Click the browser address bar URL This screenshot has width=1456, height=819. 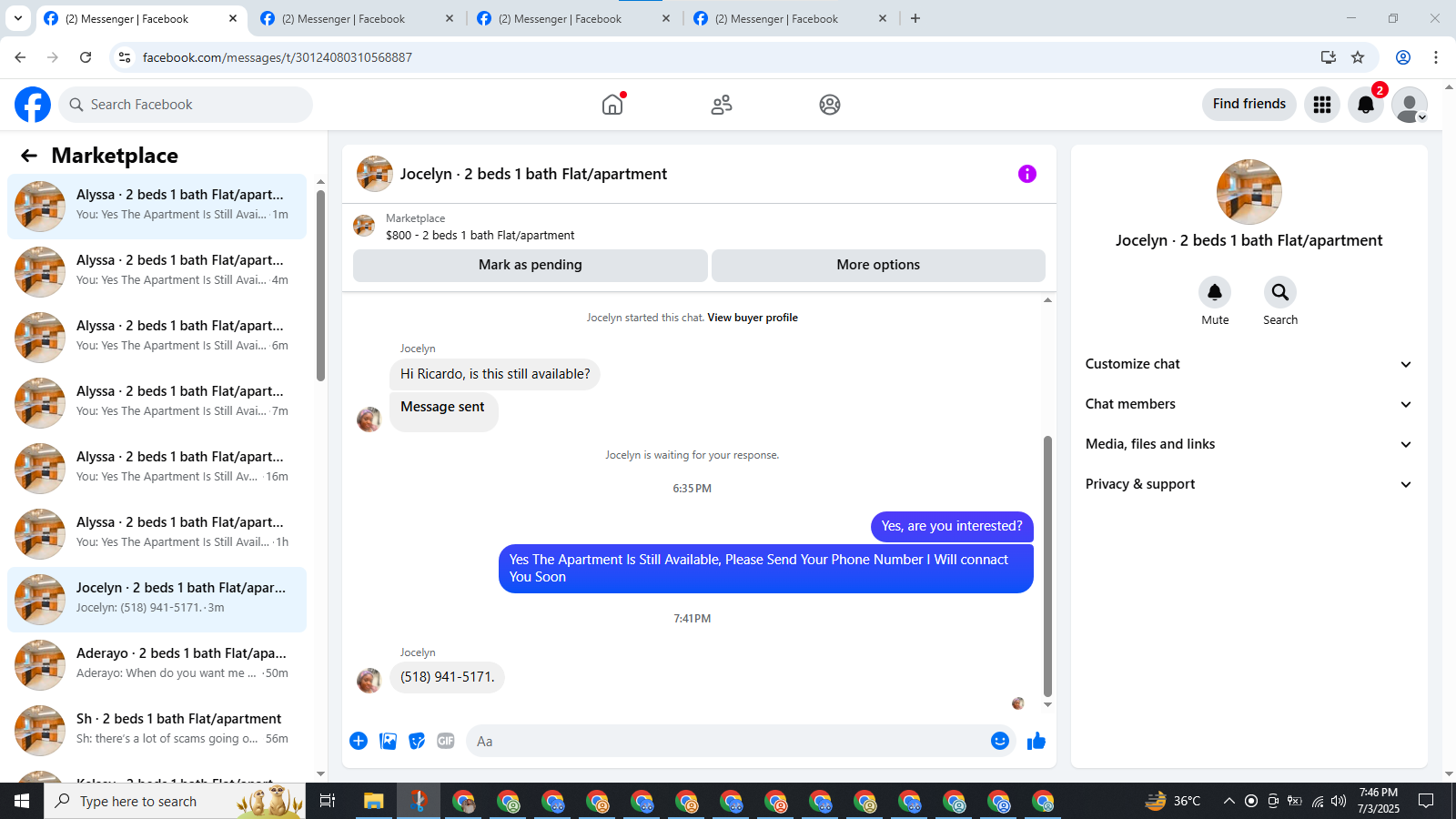click(x=278, y=57)
